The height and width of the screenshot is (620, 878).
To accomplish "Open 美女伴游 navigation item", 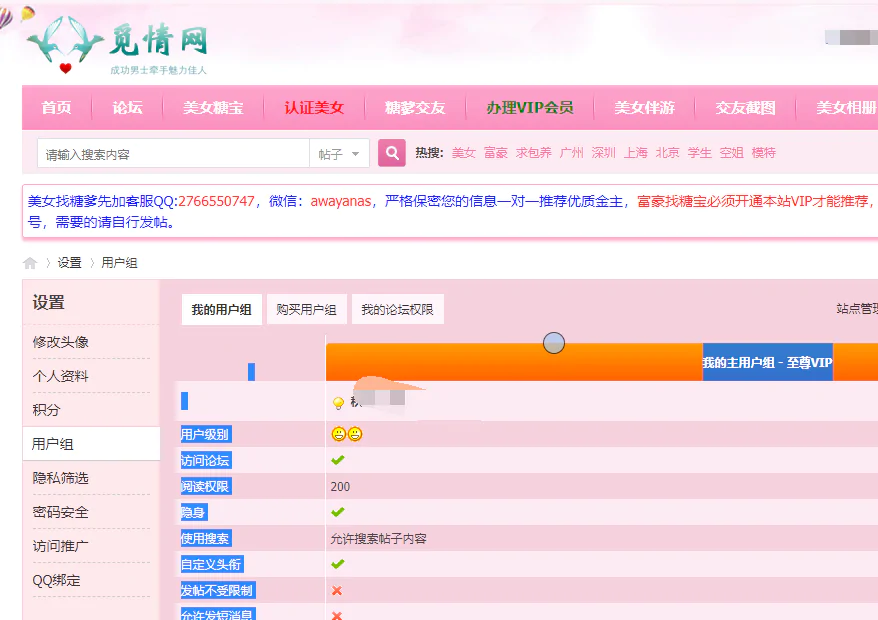I will pos(645,108).
